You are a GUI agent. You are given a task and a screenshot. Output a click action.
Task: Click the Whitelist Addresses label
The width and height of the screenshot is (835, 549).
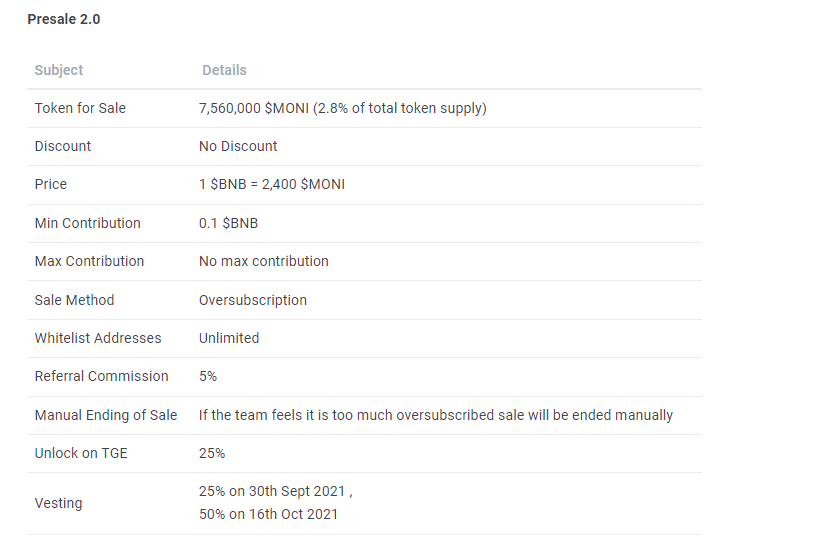pyautogui.click(x=98, y=338)
